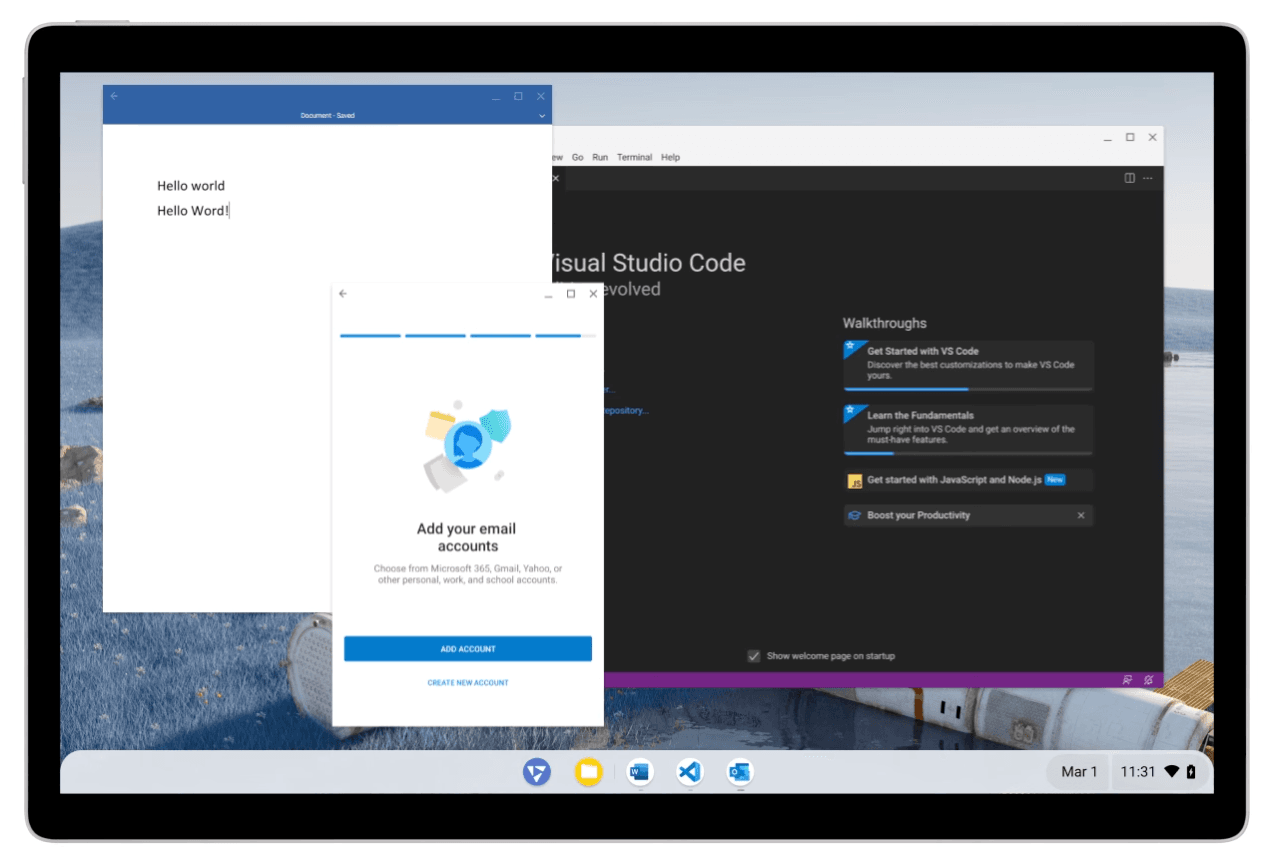
Task: Go back in Outlook setup window
Action: click(x=343, y=294)
